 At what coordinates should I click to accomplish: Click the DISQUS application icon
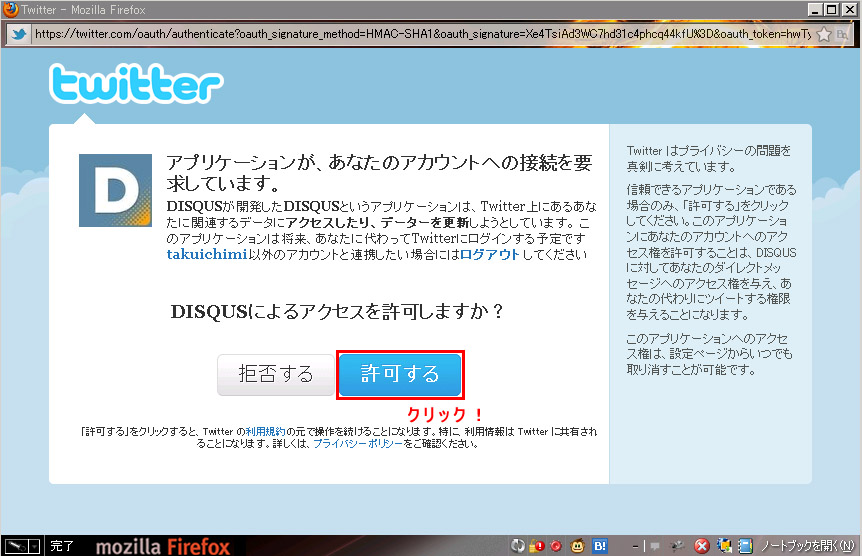pos(115,190)
